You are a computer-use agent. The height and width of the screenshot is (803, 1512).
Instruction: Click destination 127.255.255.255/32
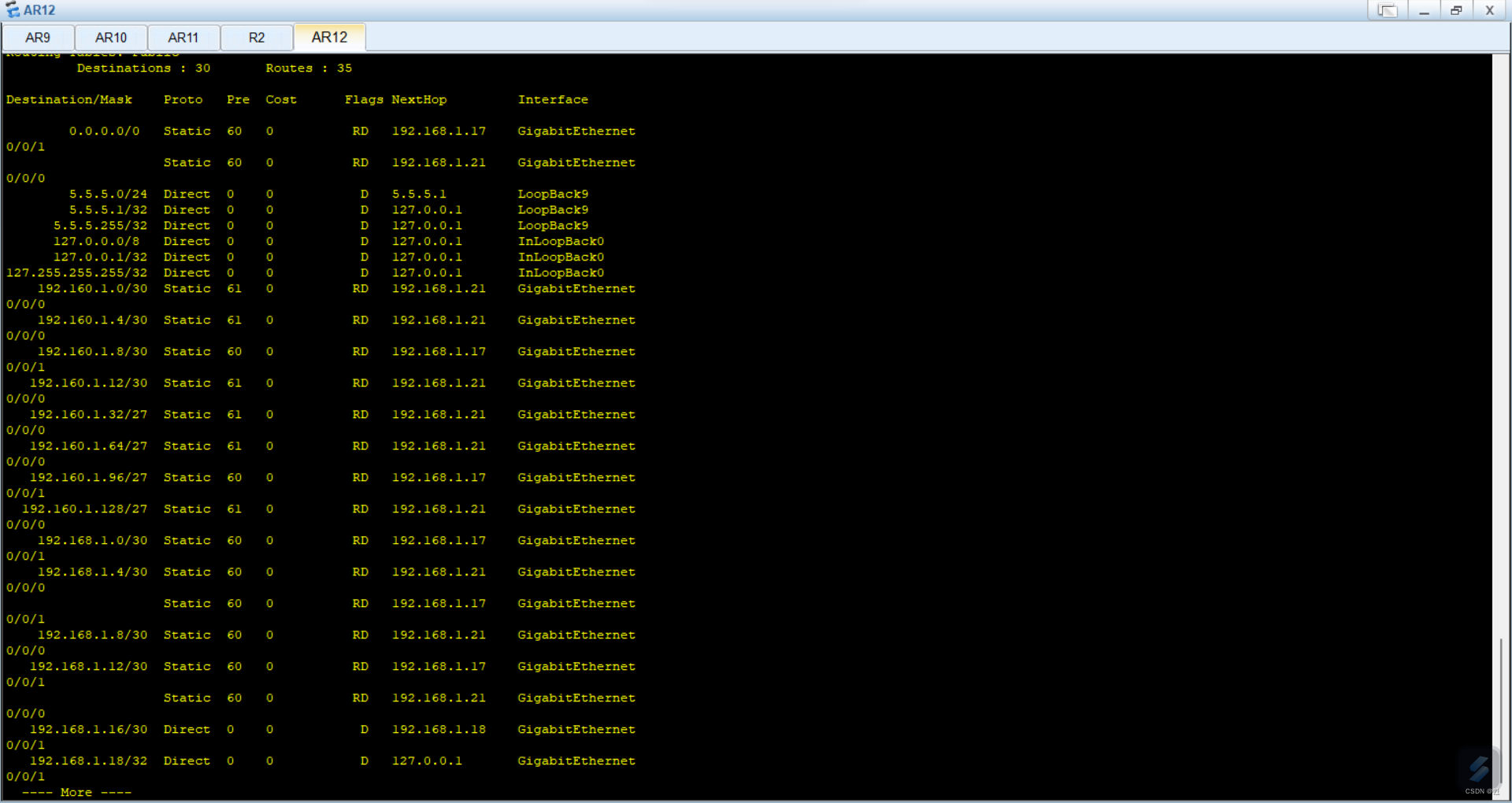76,273
